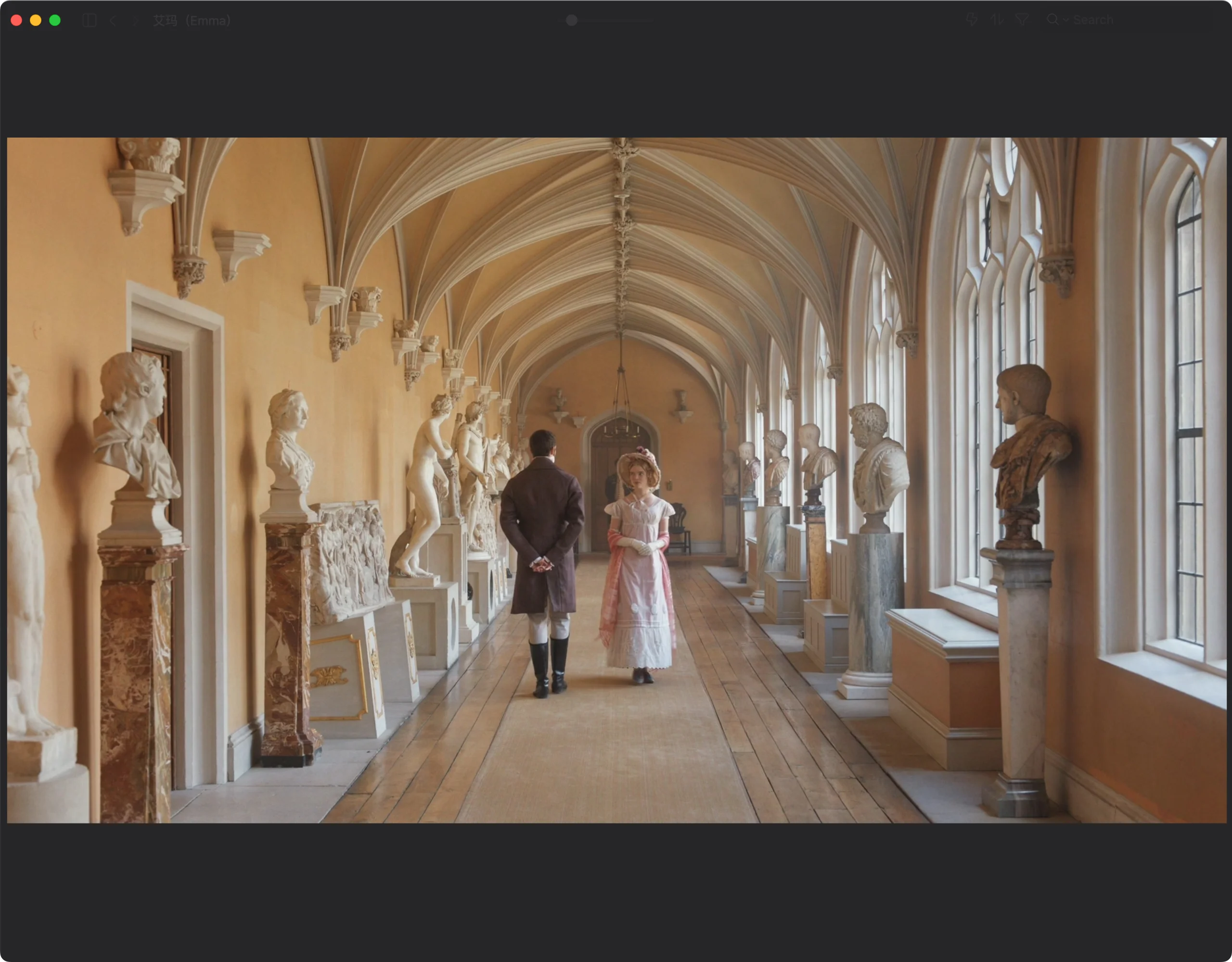This screenshot has width=1232, height=962.
Task: Click the 艾玛 (Emma) window title
Action: pos(192,21)
